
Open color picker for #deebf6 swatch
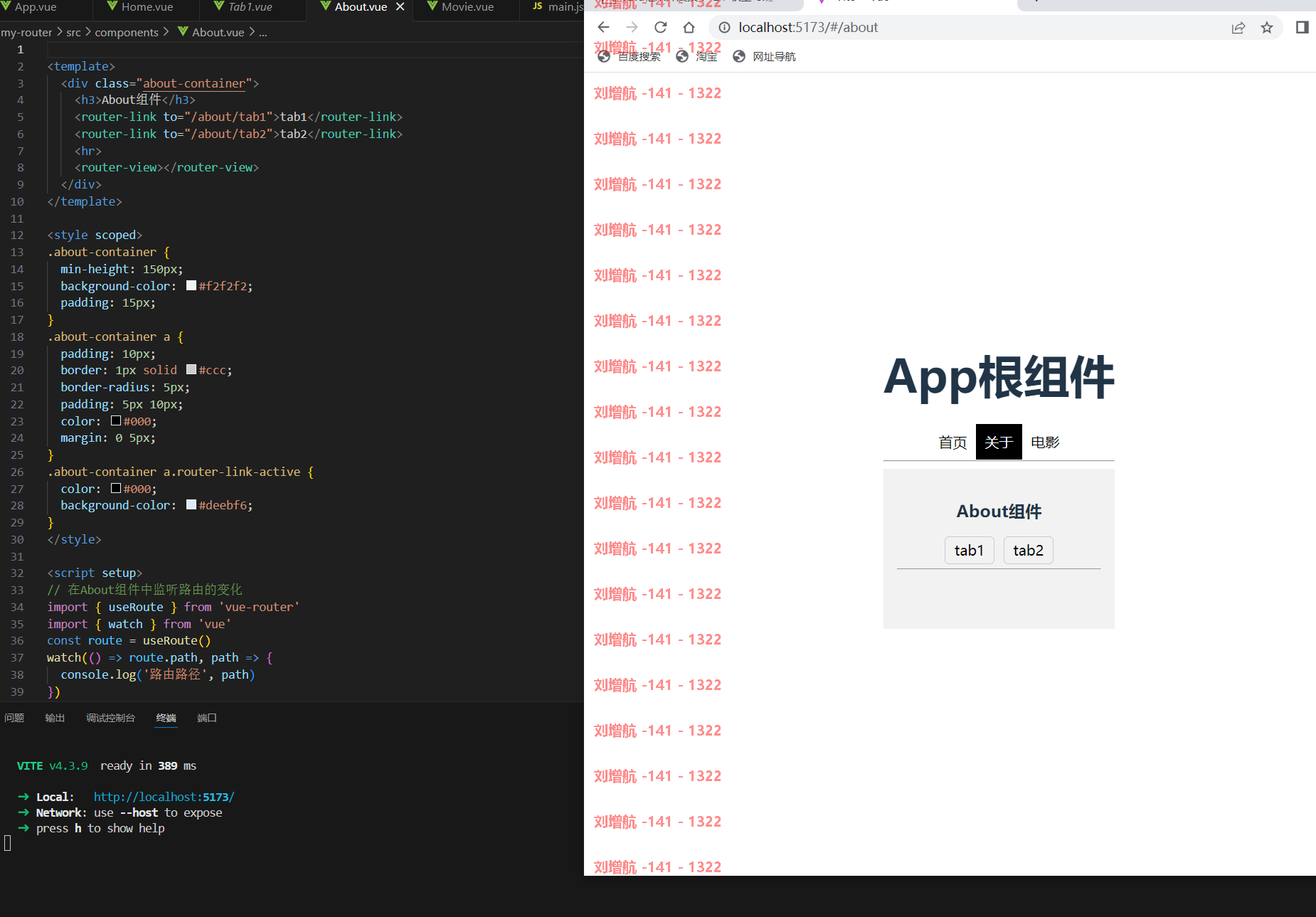191,504
